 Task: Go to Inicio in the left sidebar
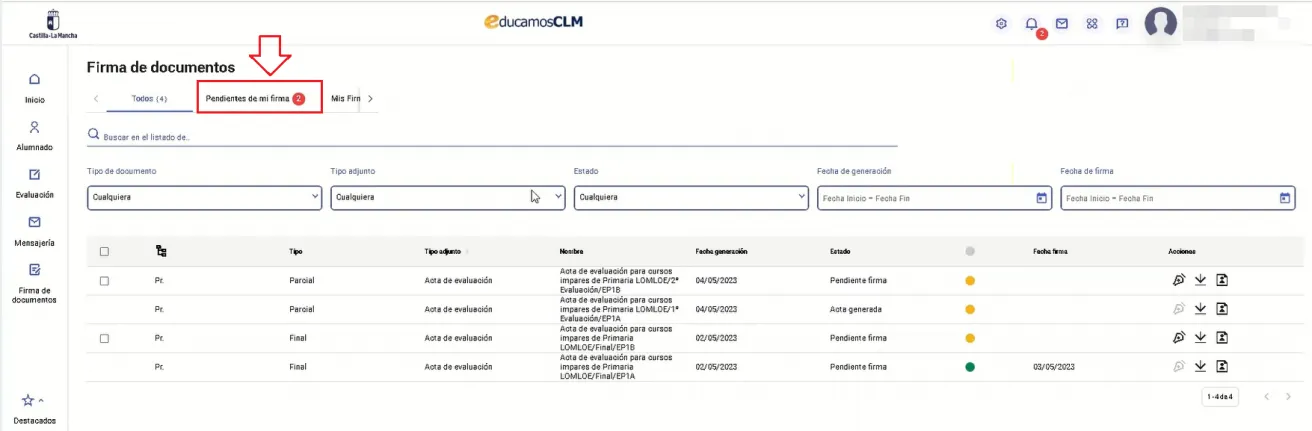pos(34,88)
